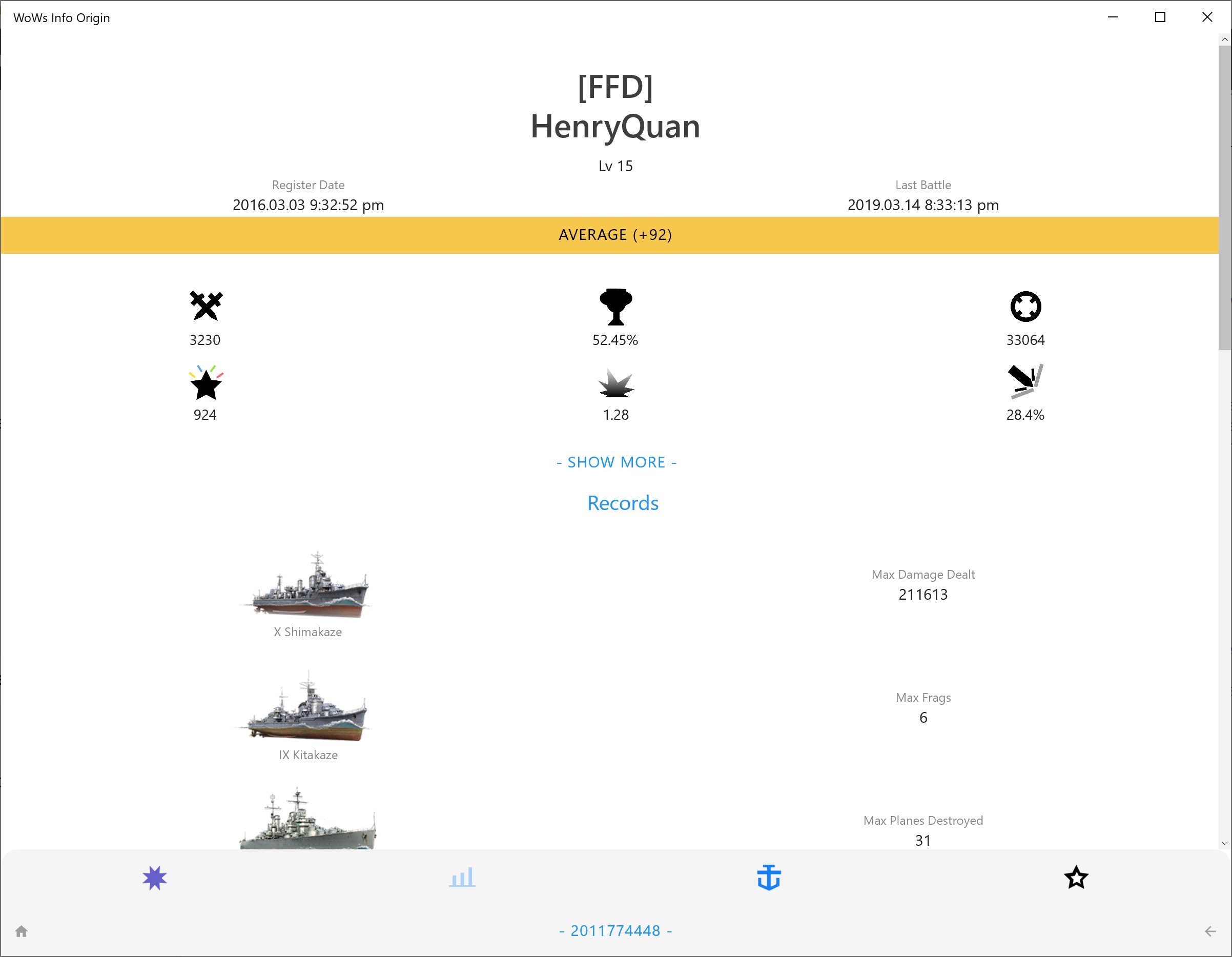Click the yellow AVERAGE (+92) rating banner

tap(616, 234)
